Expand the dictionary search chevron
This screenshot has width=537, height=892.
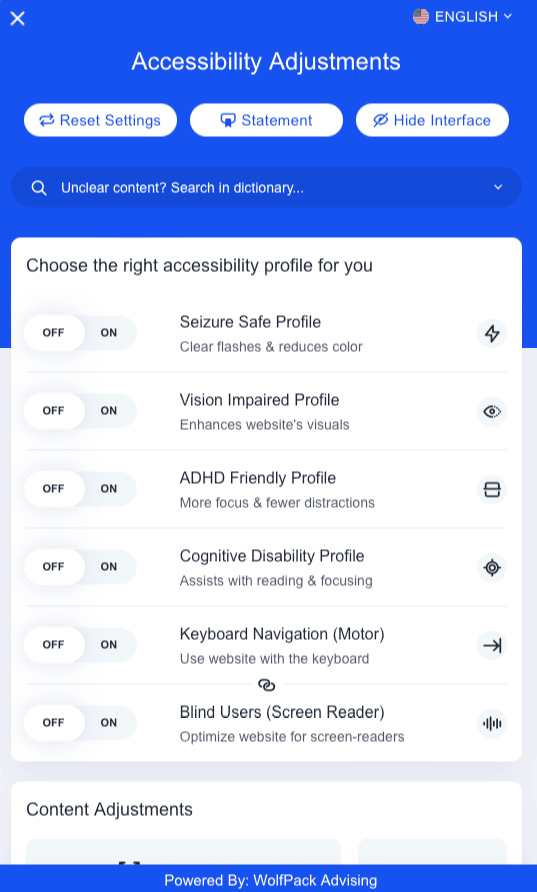click(x=498, y=187)
